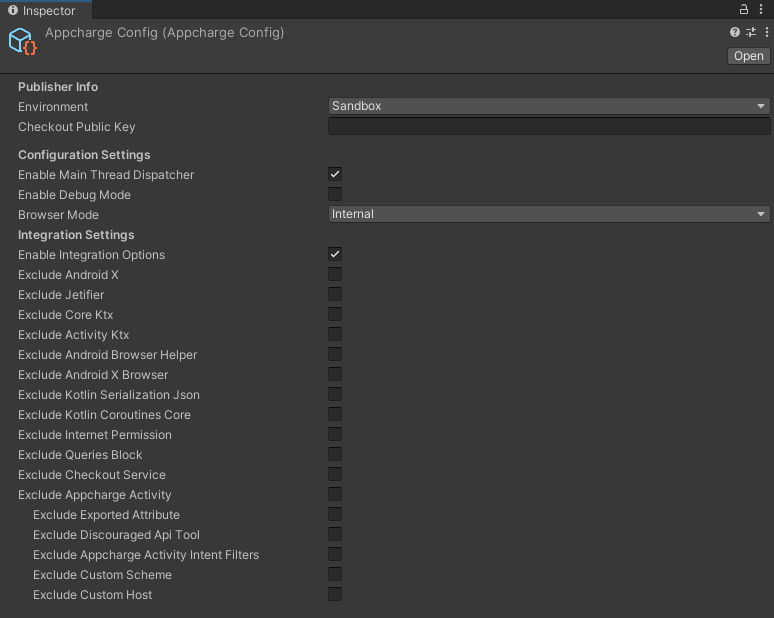This screenshot has width=774, height=618.
Task: Check Exclude Queries Block
Action: pos(335,454)
